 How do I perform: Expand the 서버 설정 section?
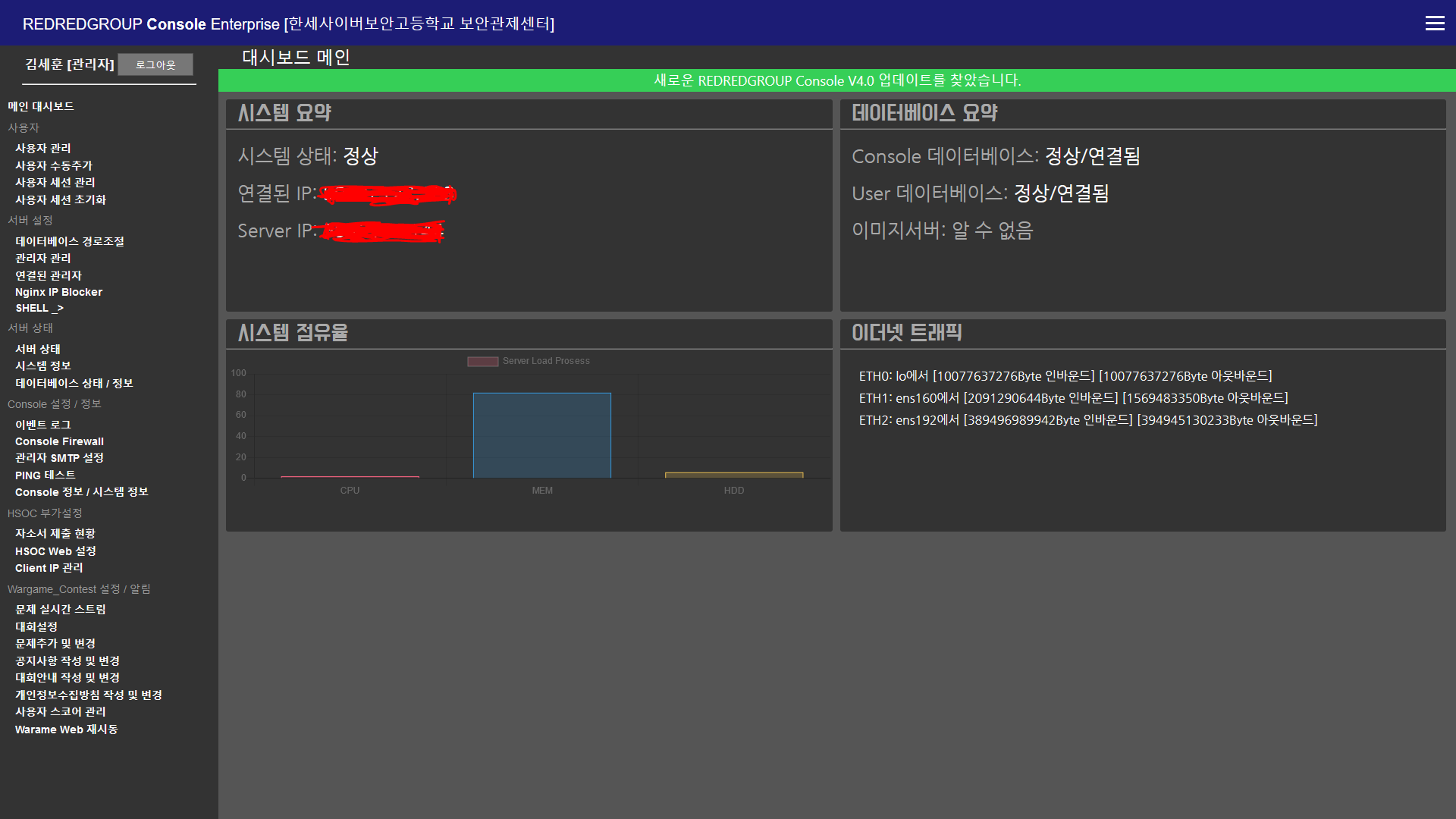(30, 220)
